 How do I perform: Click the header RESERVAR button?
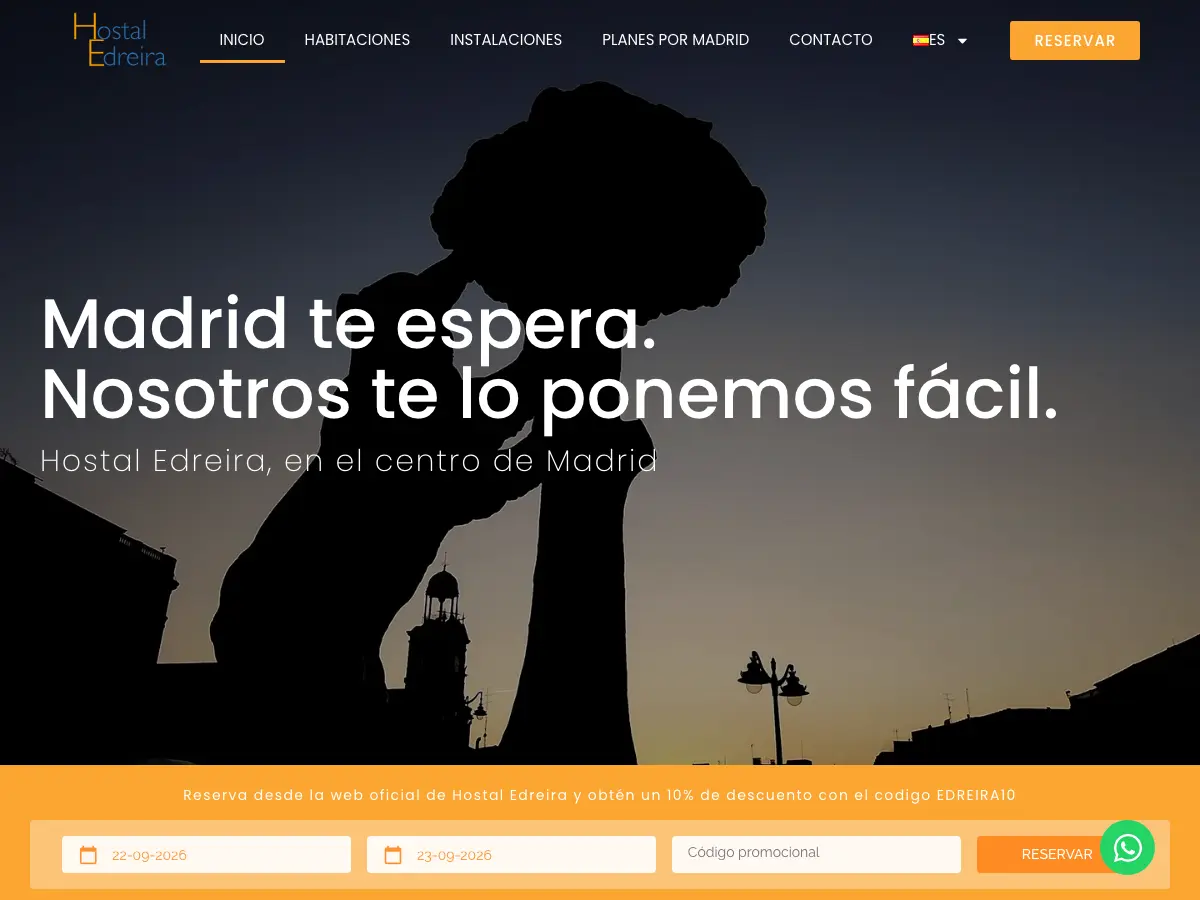(x=1075, y=41)
